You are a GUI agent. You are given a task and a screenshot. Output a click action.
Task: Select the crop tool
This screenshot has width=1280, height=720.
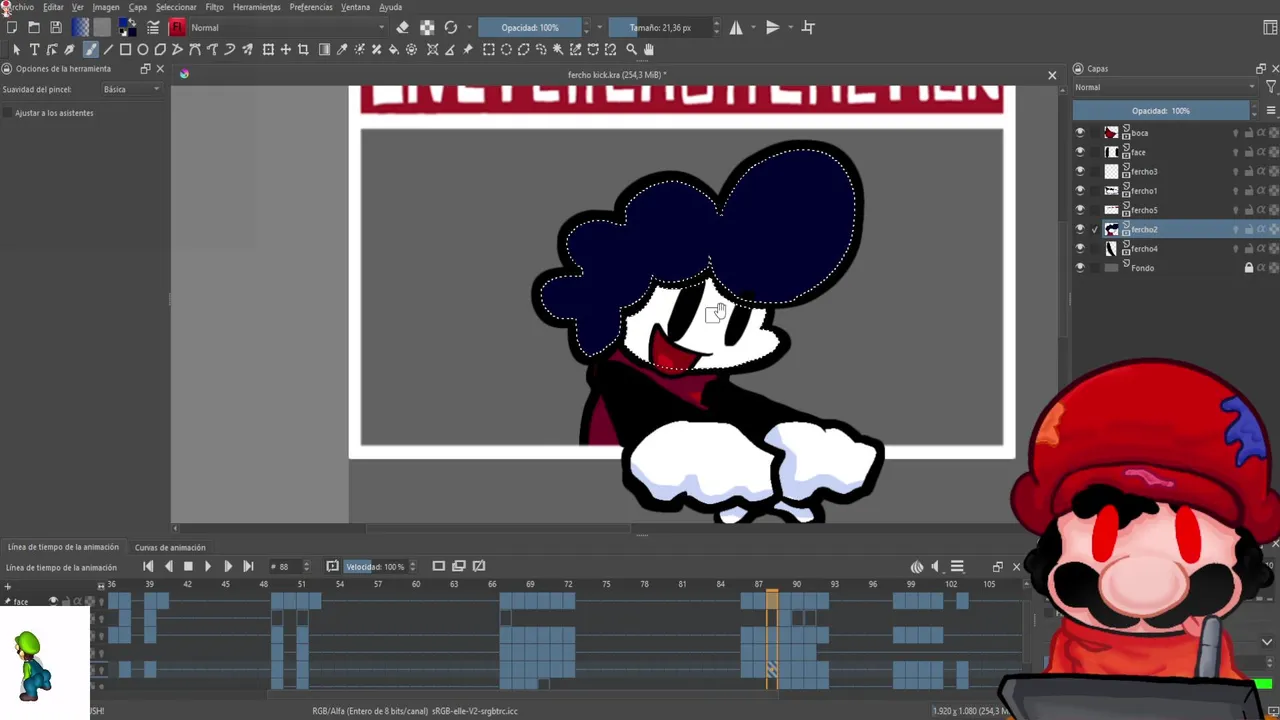click(x=303, y=49)
